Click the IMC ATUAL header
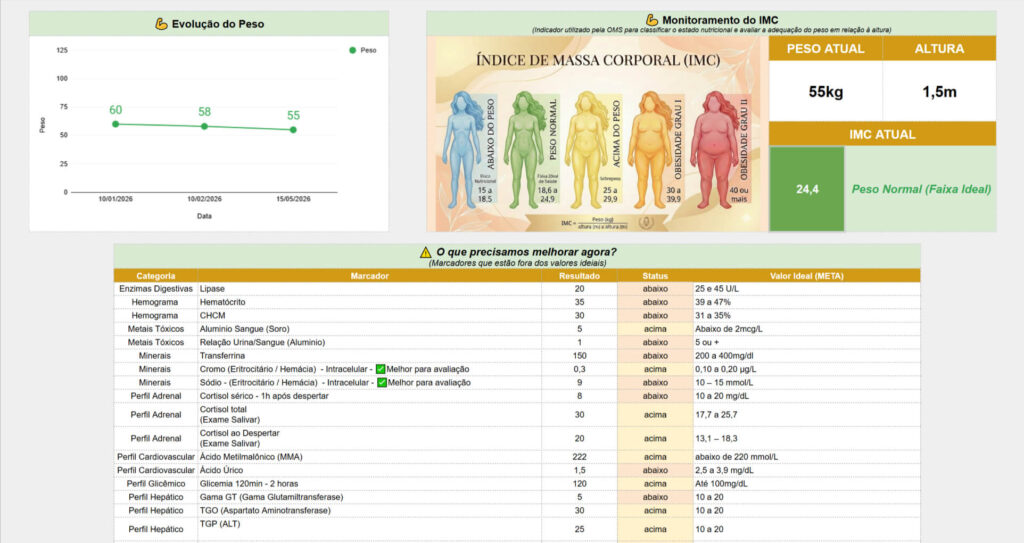The height and width of the screenshot is (543, 1024). pos(882,134)
